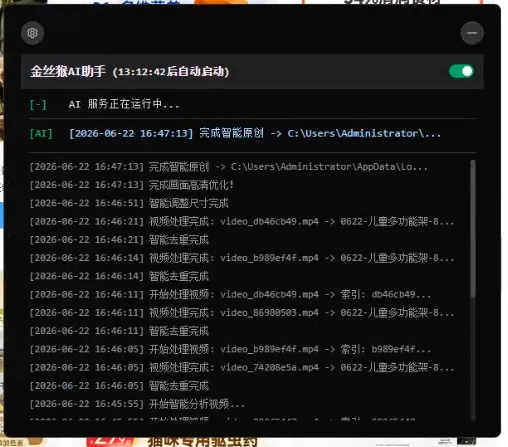The height and width of the screenshot is (447, 508).
Task: Select log 视频处理完成 video_74208e5a.mp4
Action: pyautogui.click(x=242, y=368)
